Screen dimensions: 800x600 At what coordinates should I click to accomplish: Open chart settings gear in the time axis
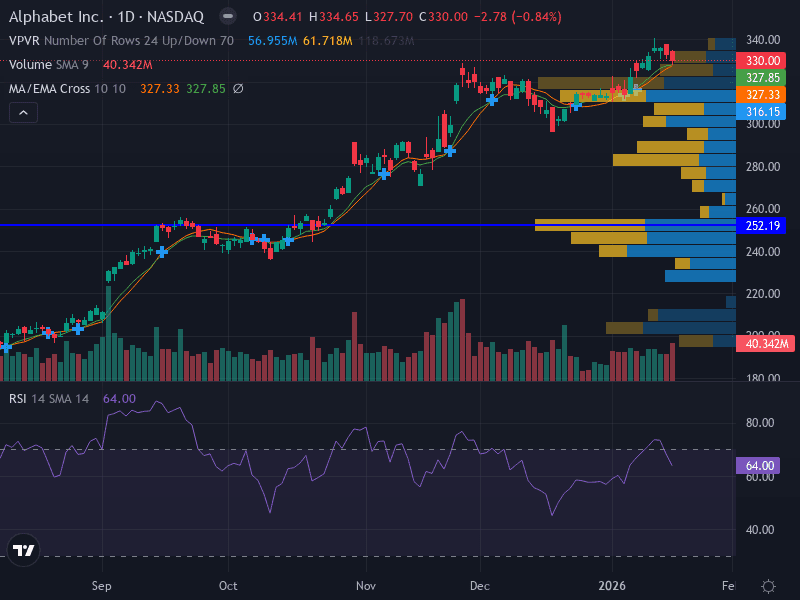click(x=768, y=586)
